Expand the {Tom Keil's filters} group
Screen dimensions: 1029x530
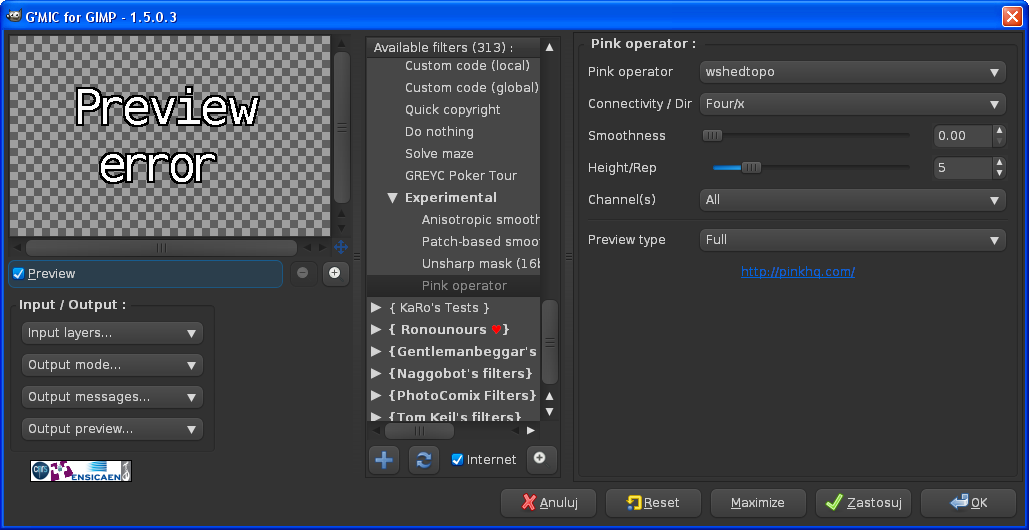[x=376, y=417]
